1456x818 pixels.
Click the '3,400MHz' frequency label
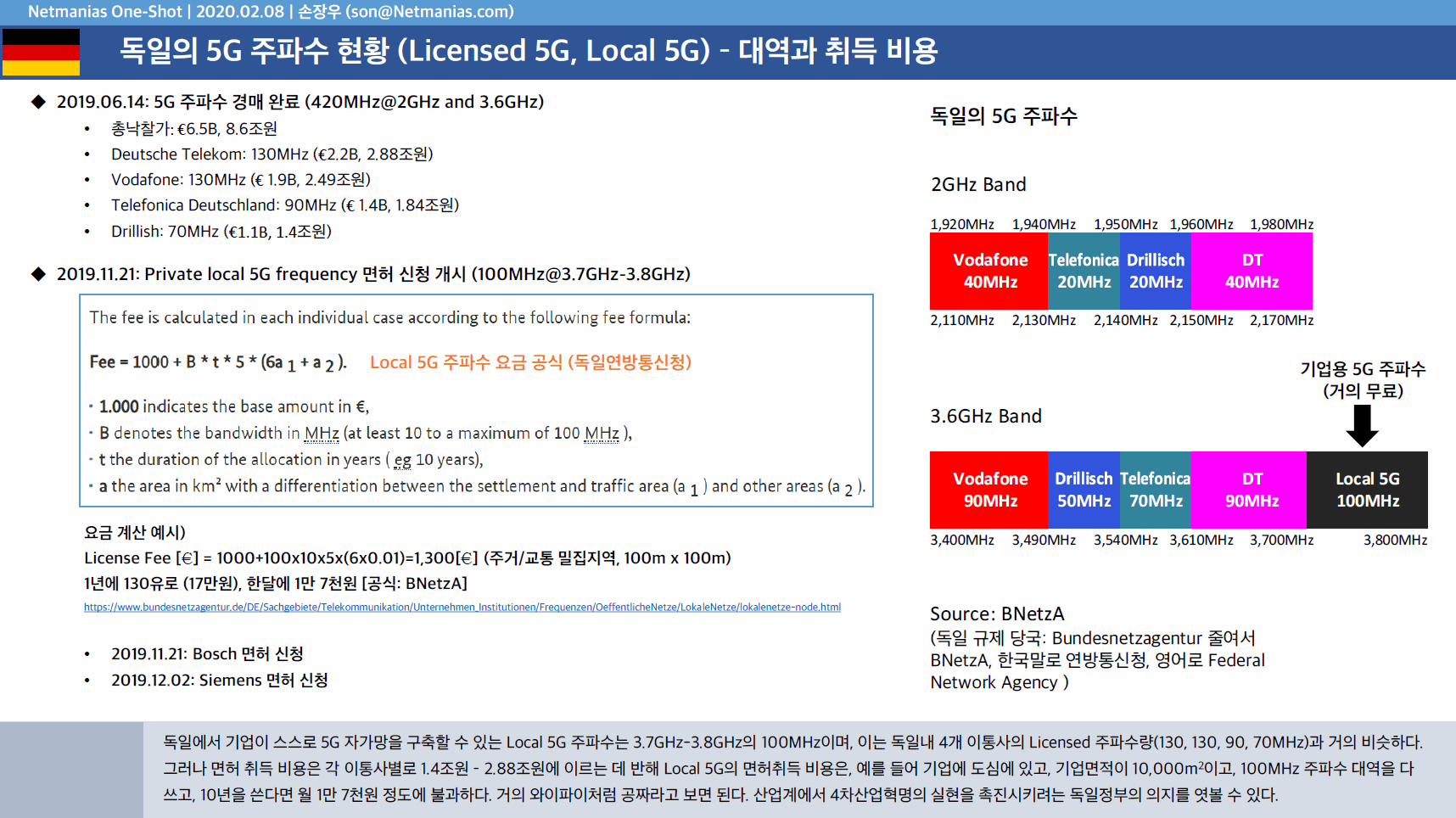[962, 541]
